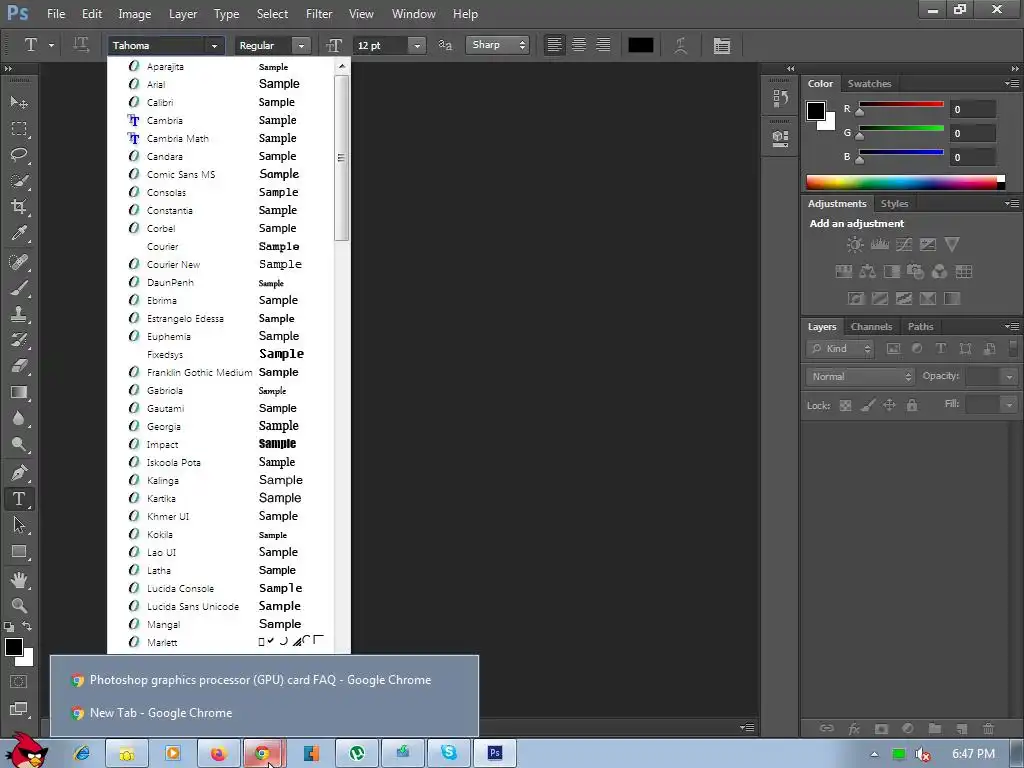Screen dimensions: 1024x768
Task: Click the text color swatch in options bar
Action: point(641,45)
